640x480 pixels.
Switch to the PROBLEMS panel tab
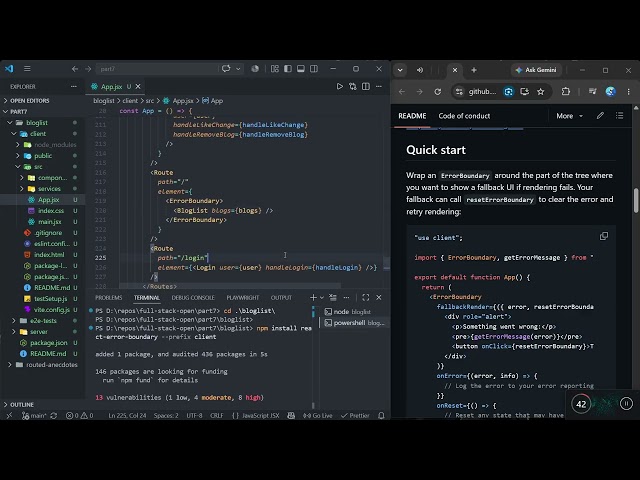point(109,298)
